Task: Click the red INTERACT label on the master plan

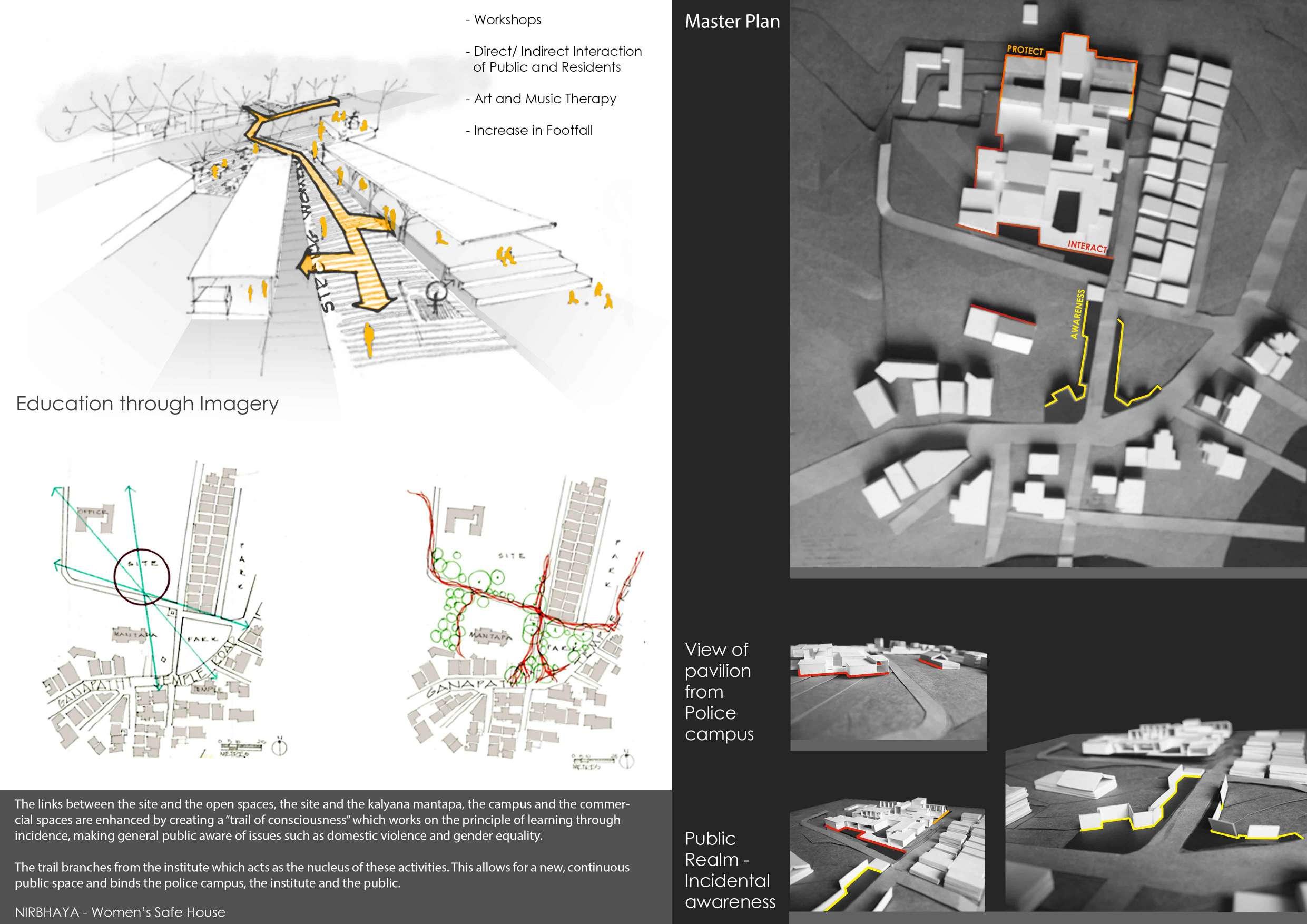Action: point(1087,247)
